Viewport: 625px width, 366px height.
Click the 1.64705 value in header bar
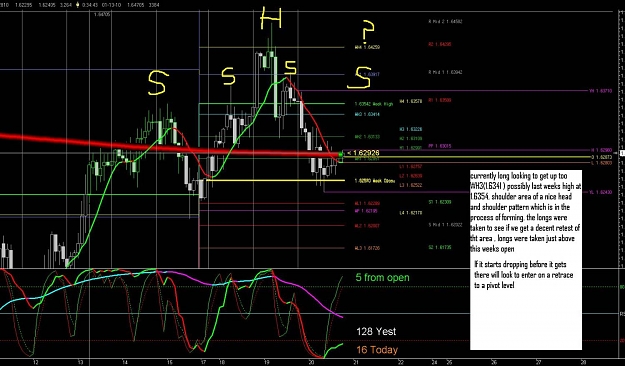pyautogui.click(x=135, y=5)
